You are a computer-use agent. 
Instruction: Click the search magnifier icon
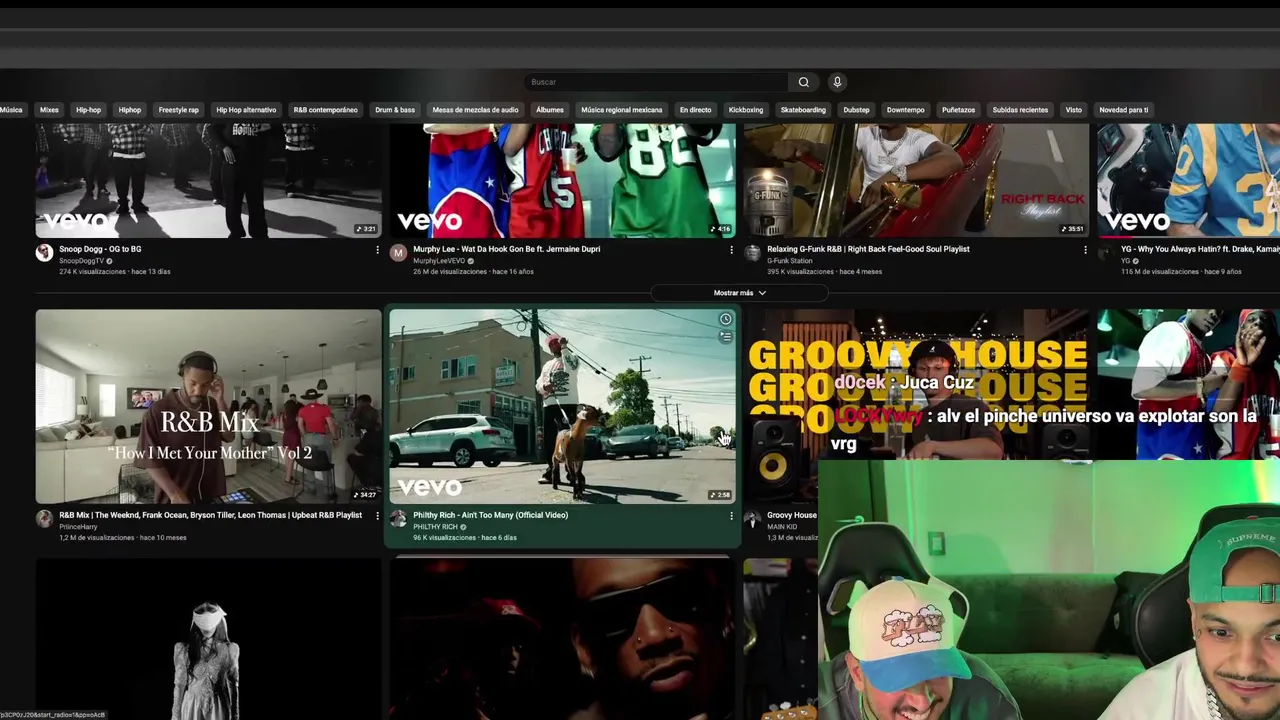(x=803, y=82)
